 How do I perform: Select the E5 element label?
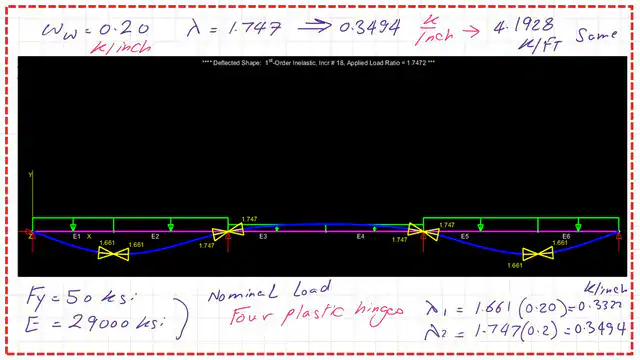pos(465,237)
